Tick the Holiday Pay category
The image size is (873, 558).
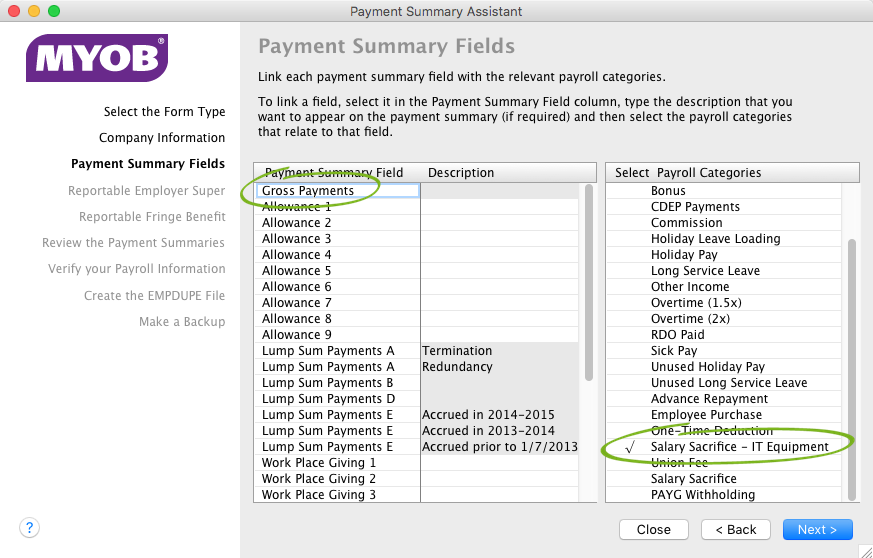coord(724,254)
